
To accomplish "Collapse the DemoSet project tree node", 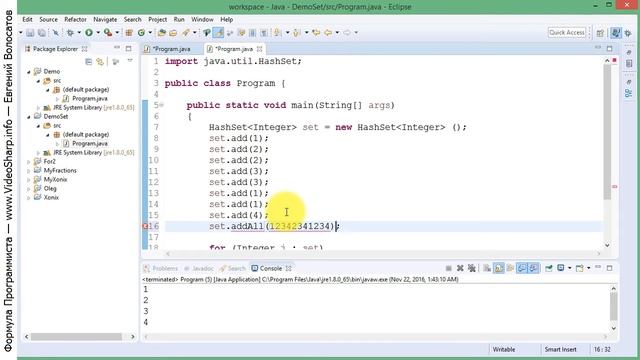I will (29, 117).
